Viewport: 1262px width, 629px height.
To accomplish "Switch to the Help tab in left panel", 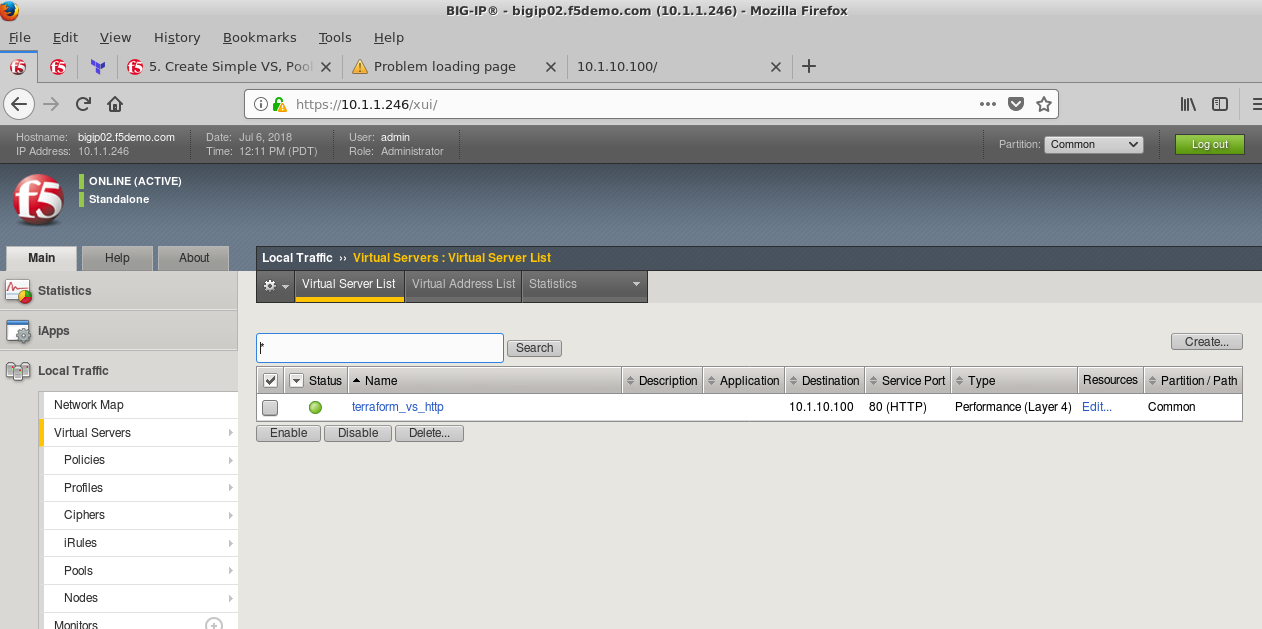I will click(117, 258).
